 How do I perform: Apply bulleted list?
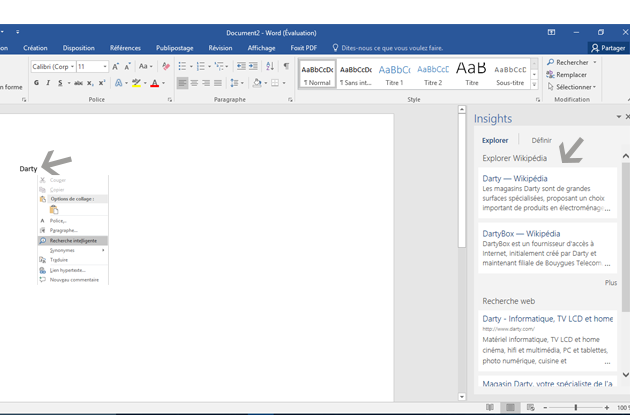[x=182, y=66]
